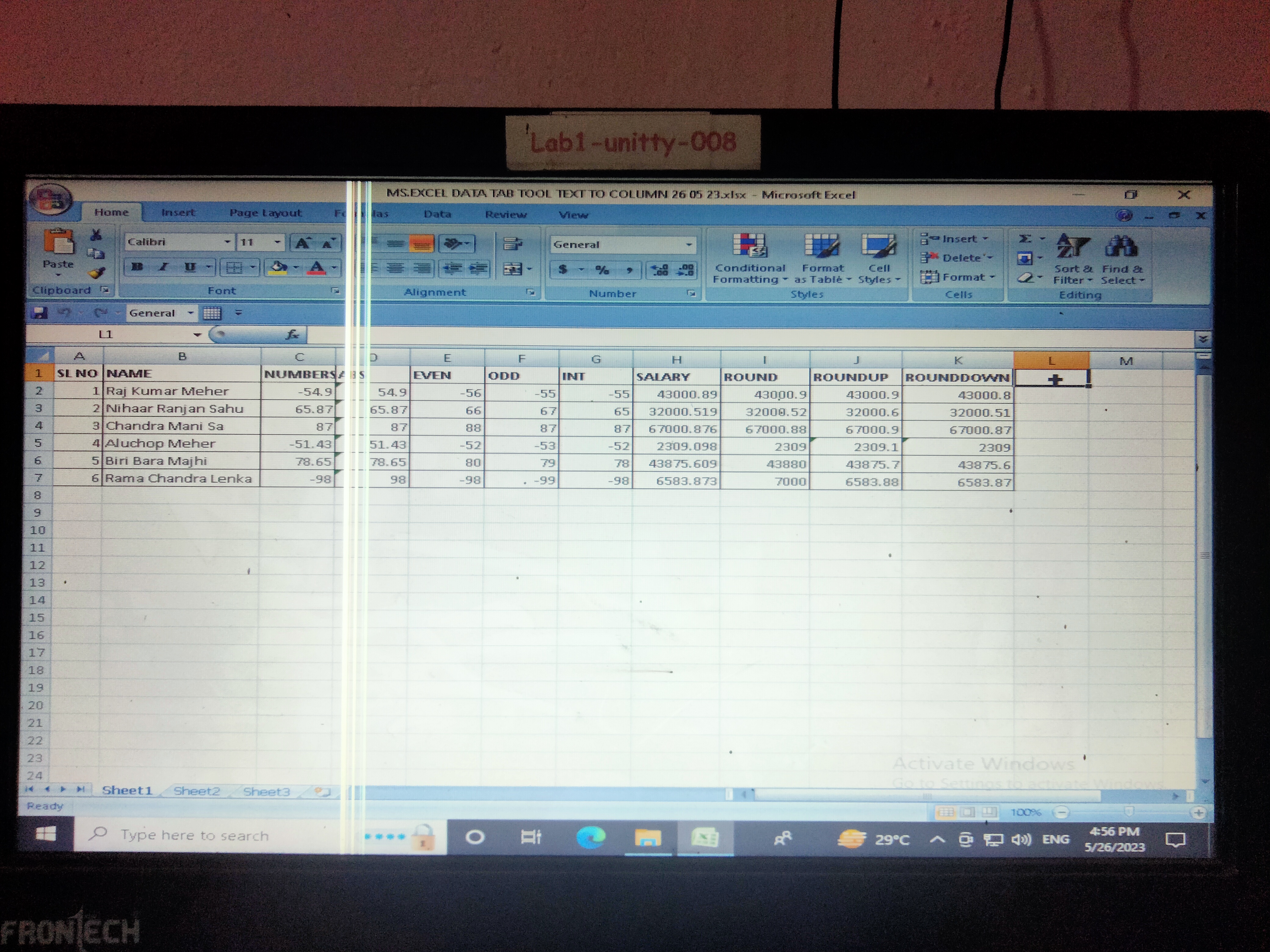Open Microsoft Edge from the taskbar
This screenshot has height=952, width=1270.
[590, 838]
